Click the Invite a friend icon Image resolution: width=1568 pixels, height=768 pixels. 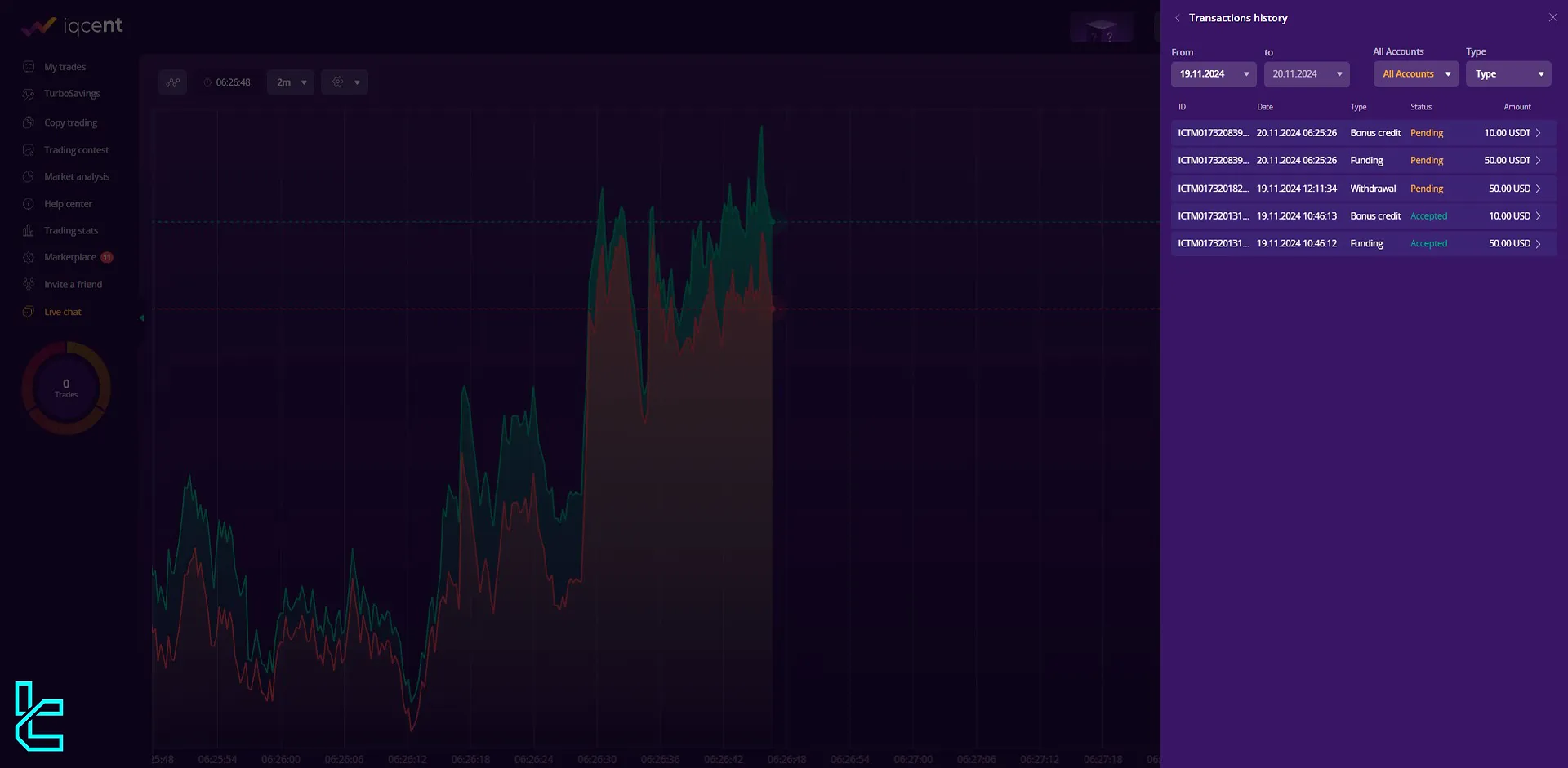[x=29, y=285]
